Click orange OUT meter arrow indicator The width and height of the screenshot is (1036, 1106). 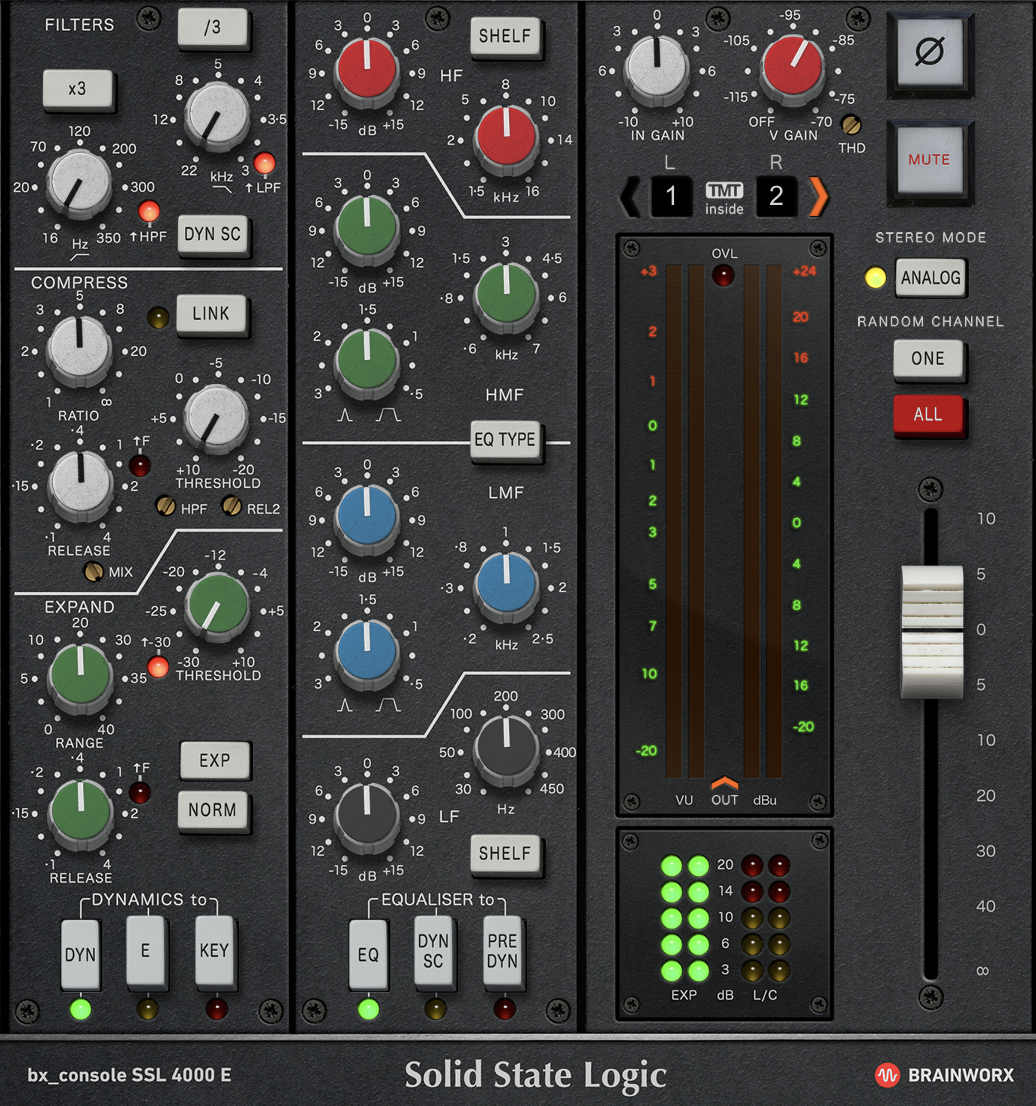(724, 783)
